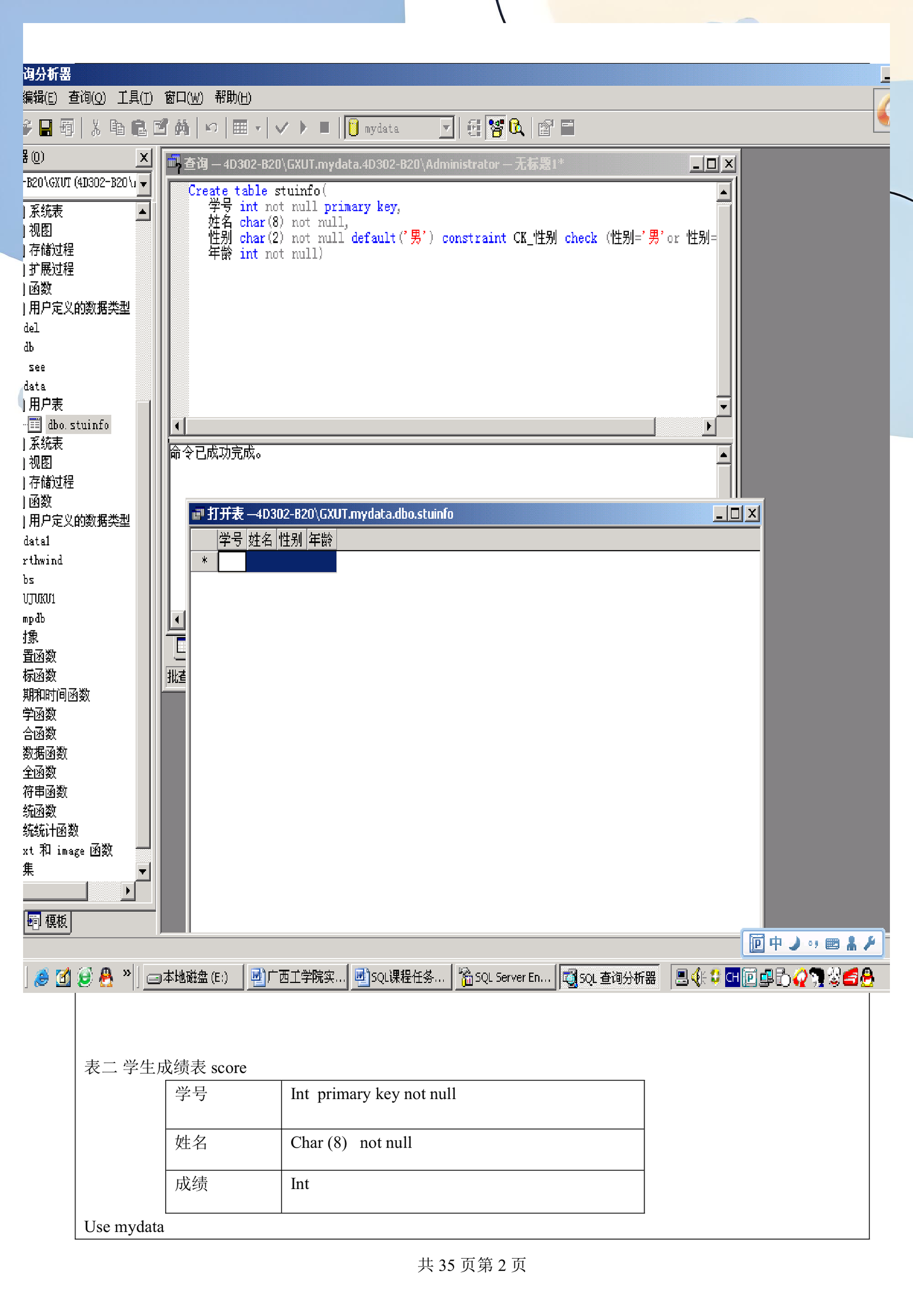
Task: Click the Find binoculars icon
Action: coord(182,128)
